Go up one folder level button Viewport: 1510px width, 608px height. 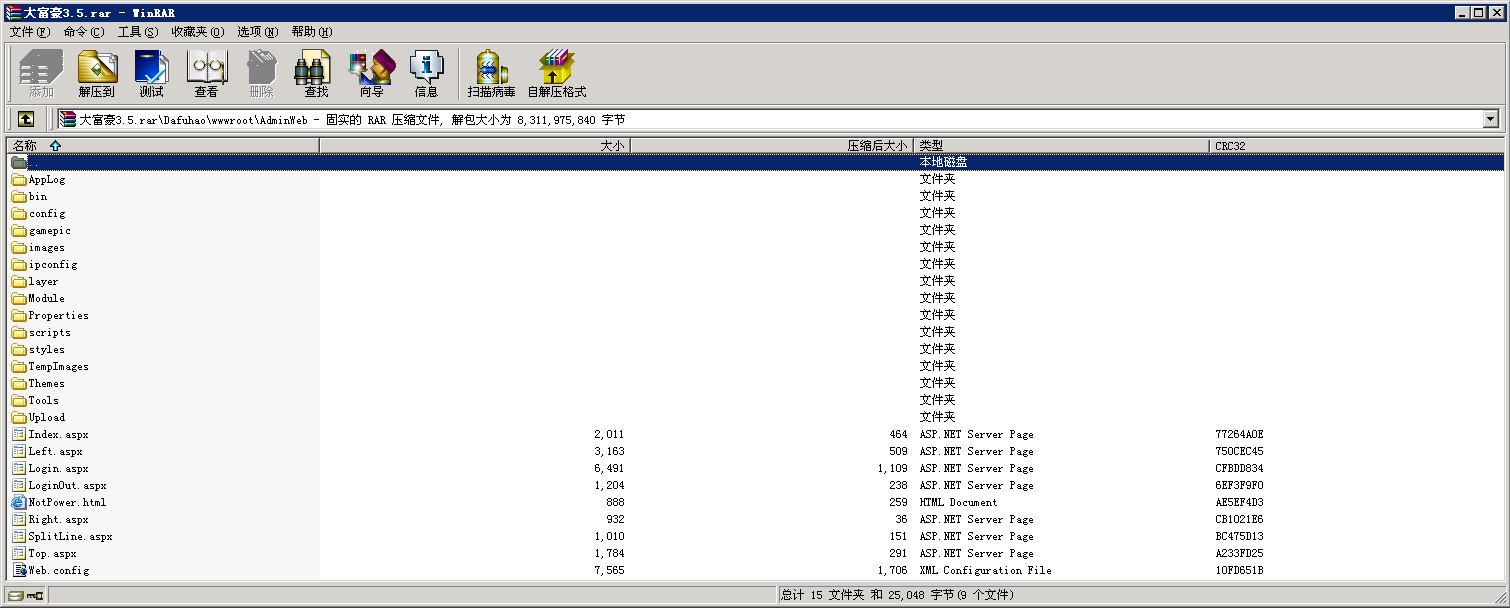point(26,119)
